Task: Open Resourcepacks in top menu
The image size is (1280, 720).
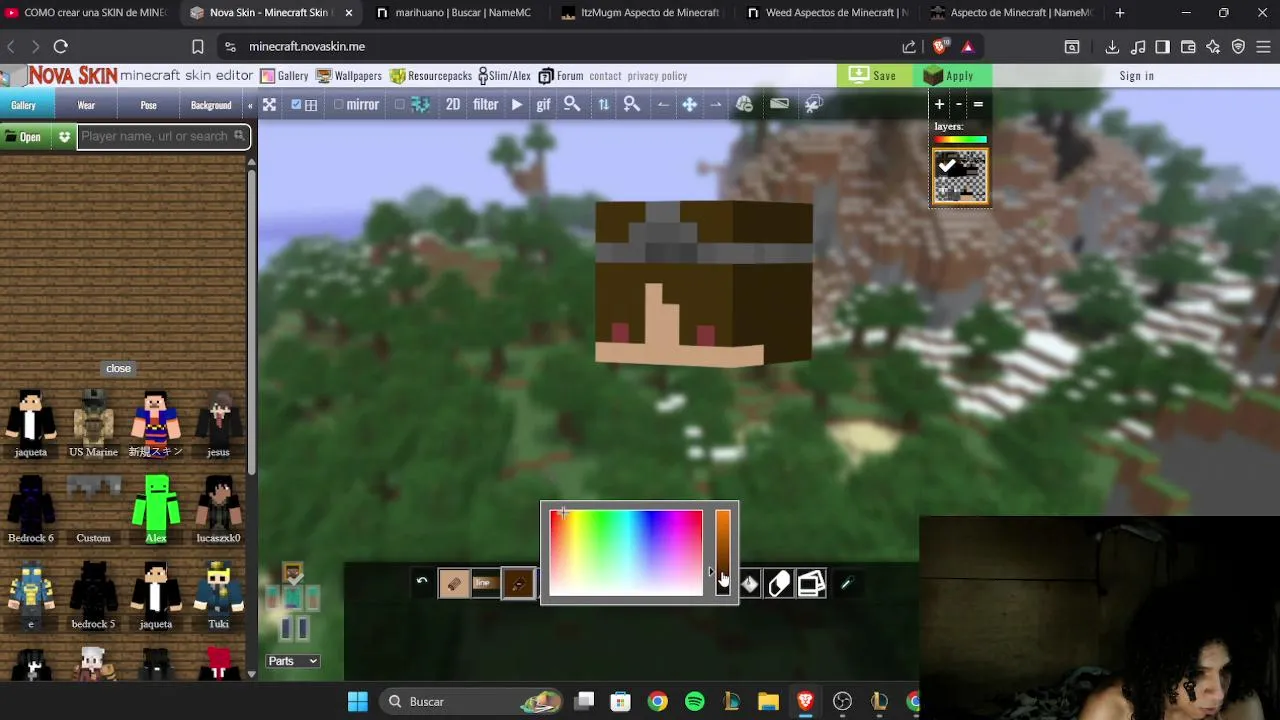Action: tap(431, 76)
